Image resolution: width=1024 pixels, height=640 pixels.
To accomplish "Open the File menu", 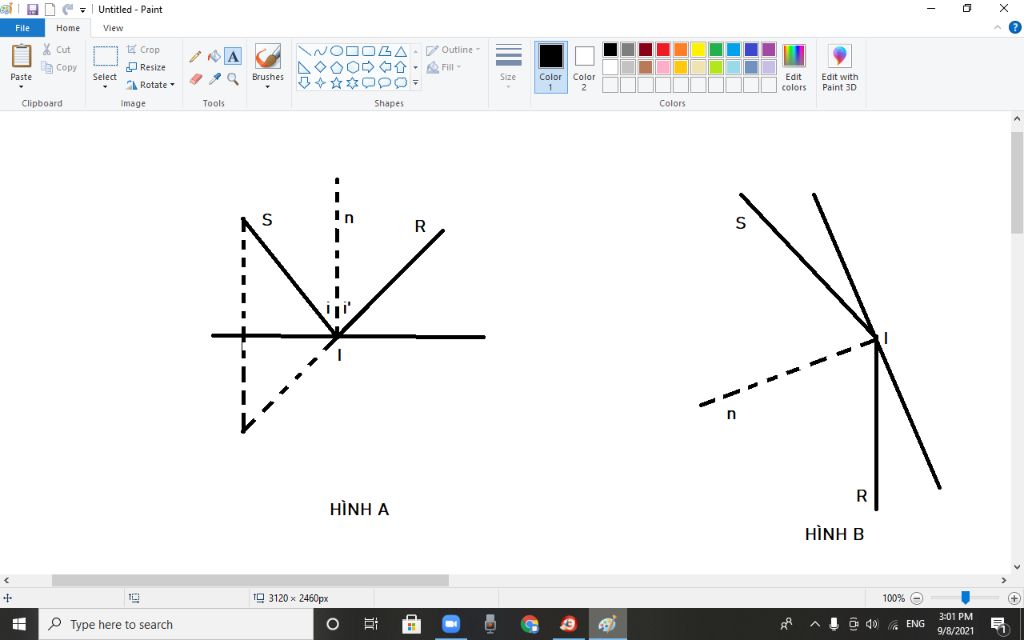I will pyautogui.click(x=22, y=28).
